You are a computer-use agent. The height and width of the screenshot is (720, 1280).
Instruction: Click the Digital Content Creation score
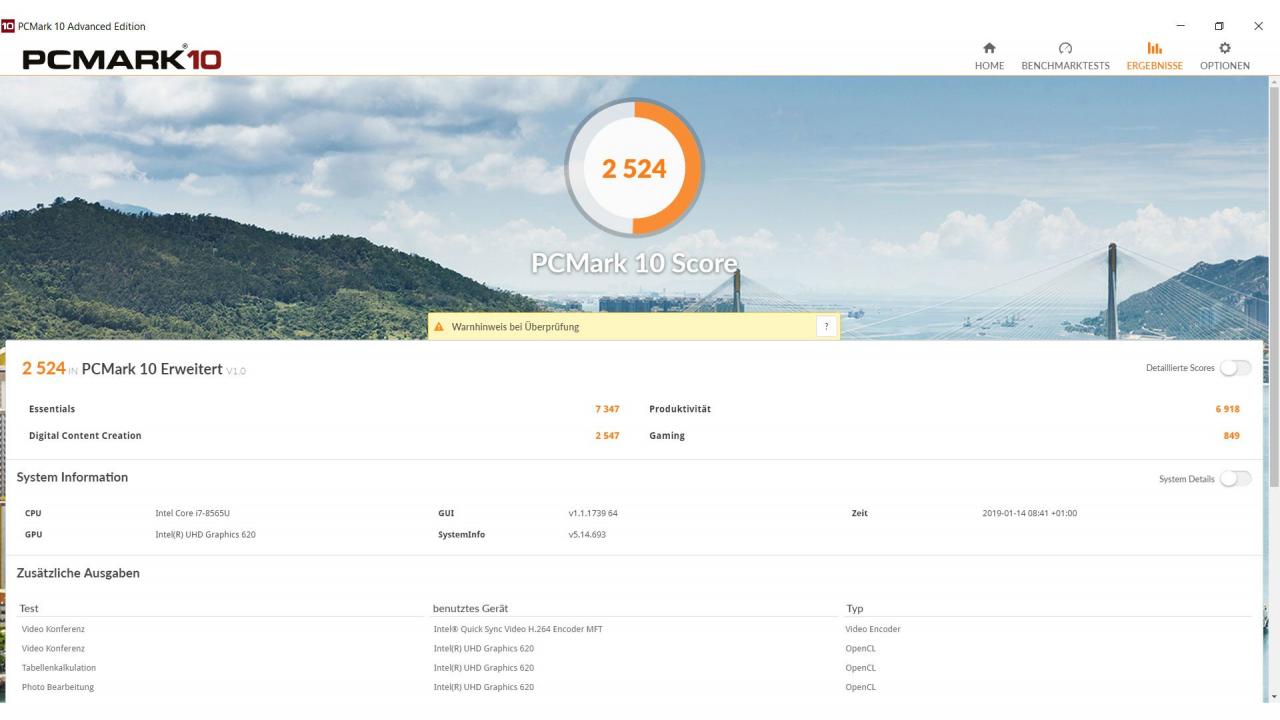[606, 435]
